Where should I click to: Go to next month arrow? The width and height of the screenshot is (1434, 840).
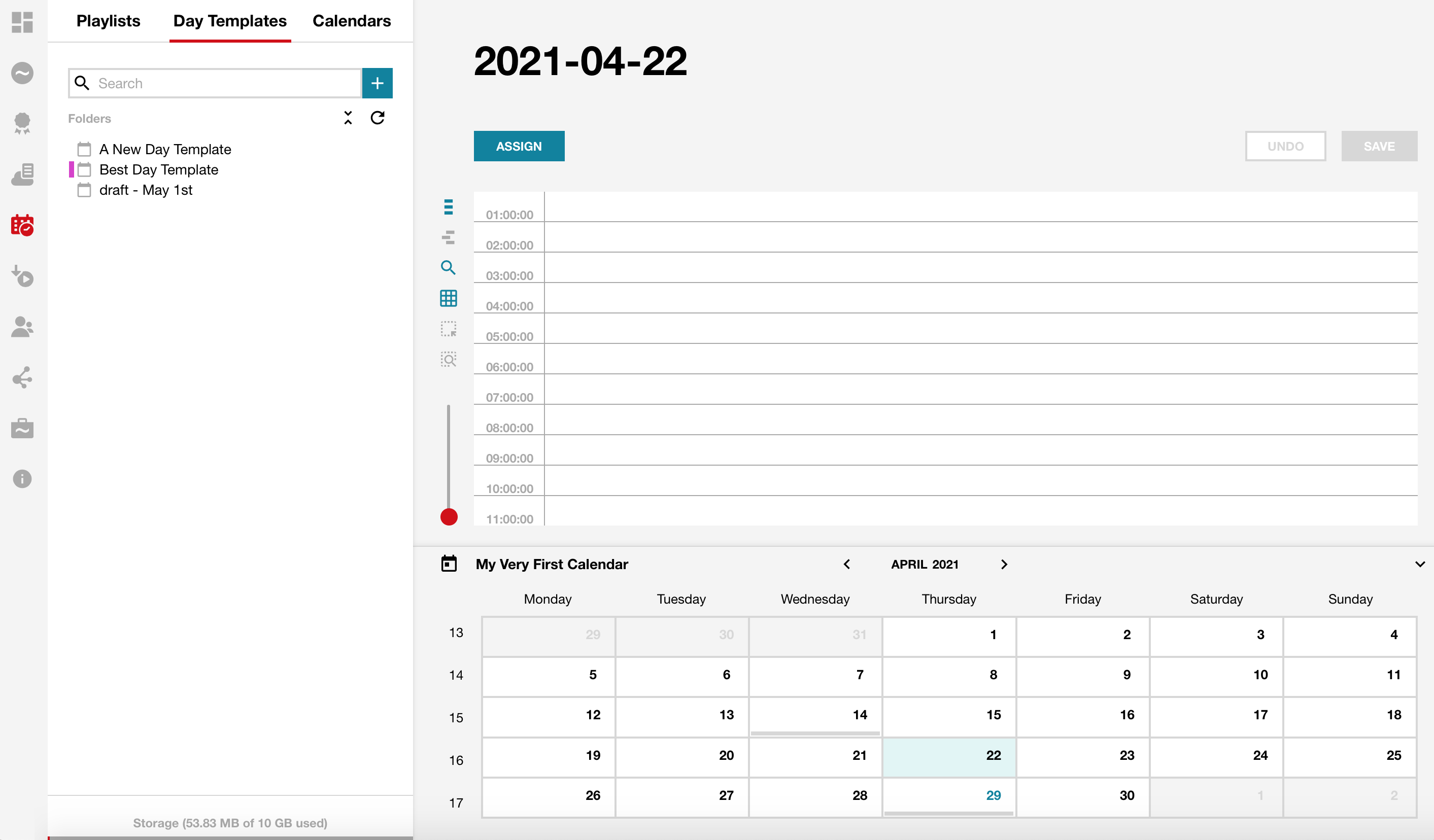pos(1004,564)
